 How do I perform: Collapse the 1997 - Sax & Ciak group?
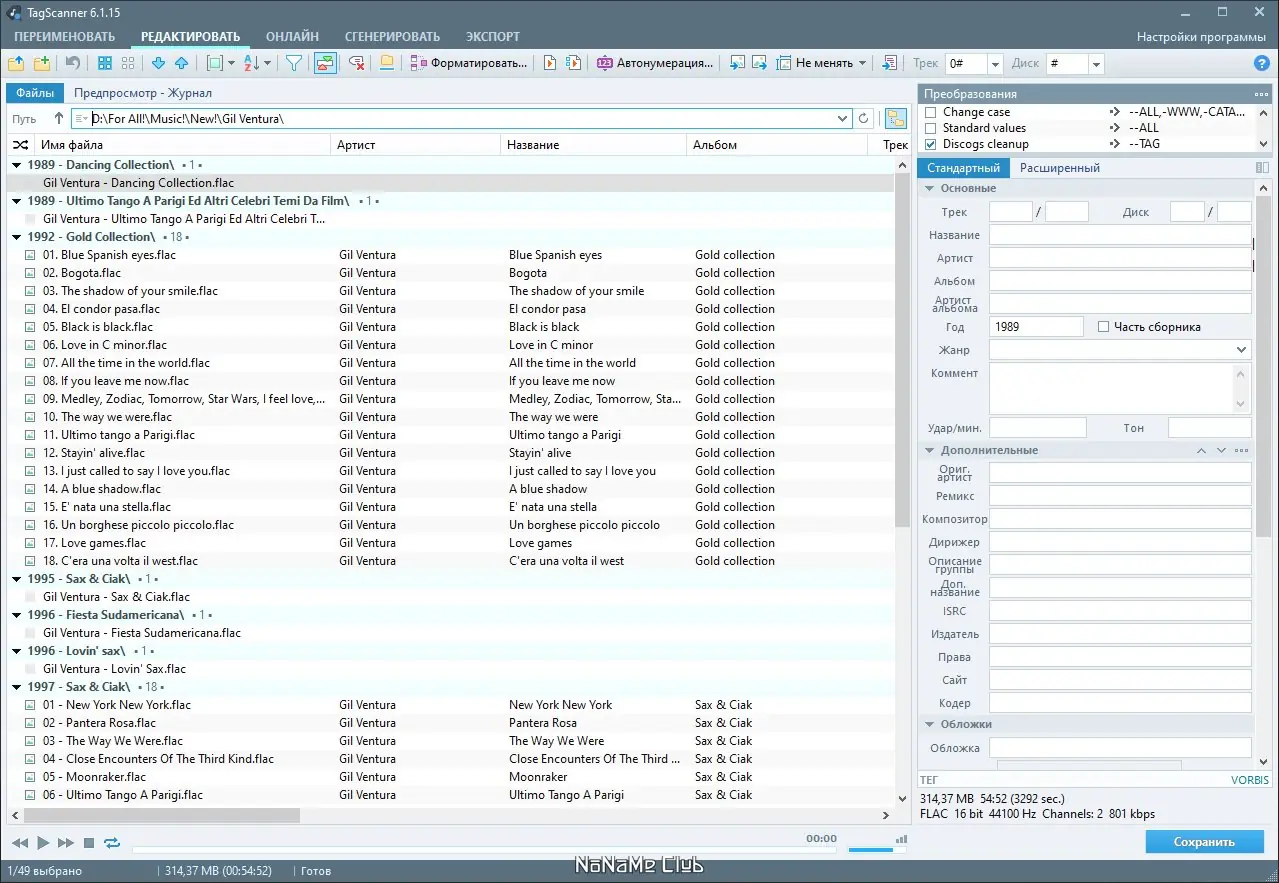pos(17,687)
